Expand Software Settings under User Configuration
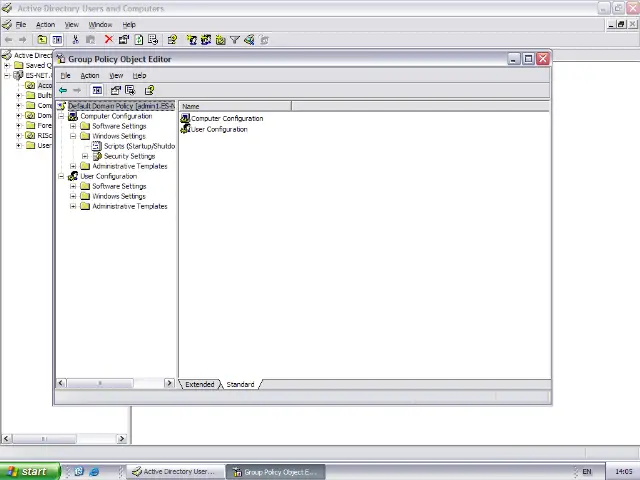The width and height of the screenshot is (640, 480). (x=73, y=186)
